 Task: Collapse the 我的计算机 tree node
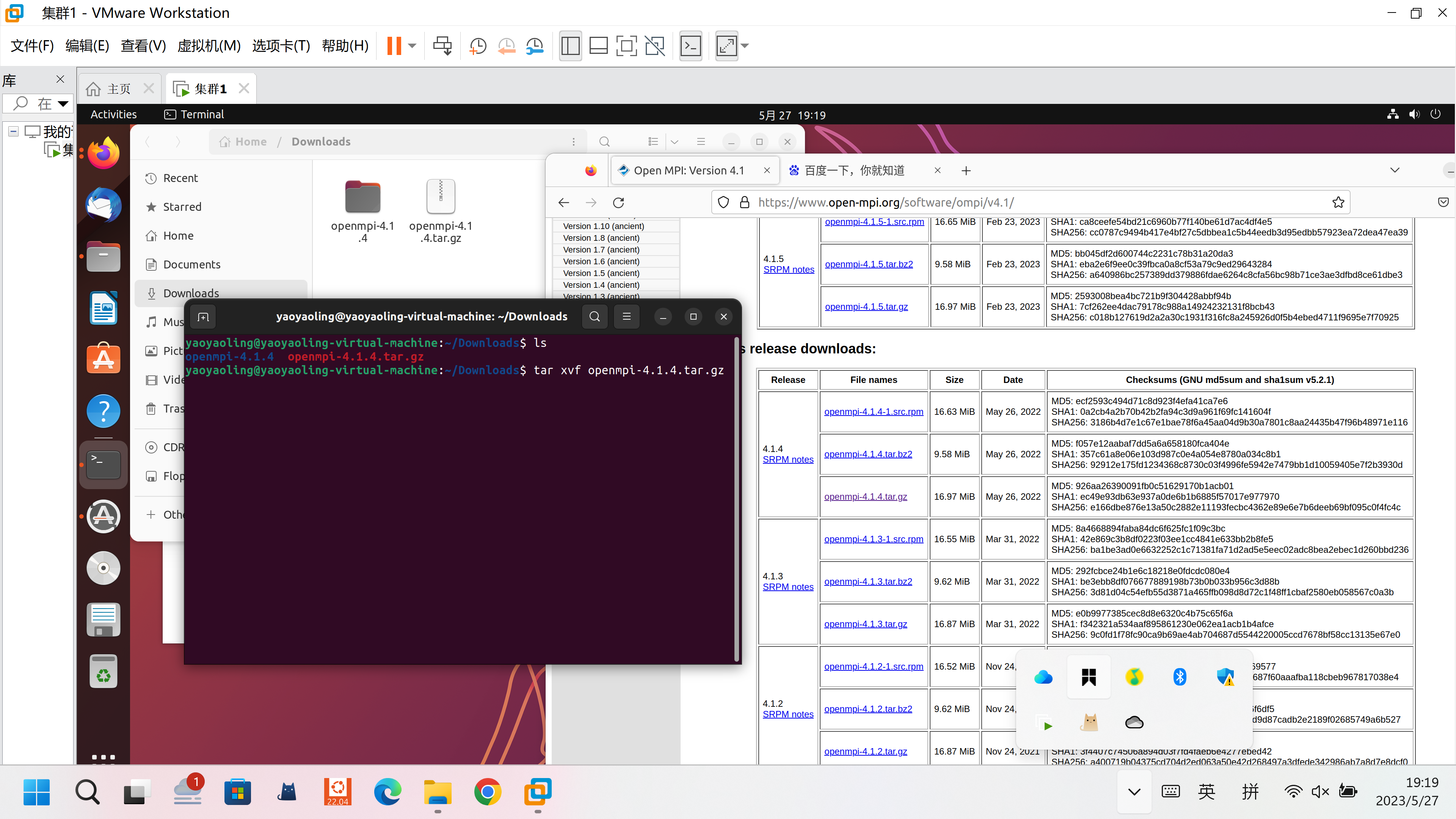[x=14, y=132]
